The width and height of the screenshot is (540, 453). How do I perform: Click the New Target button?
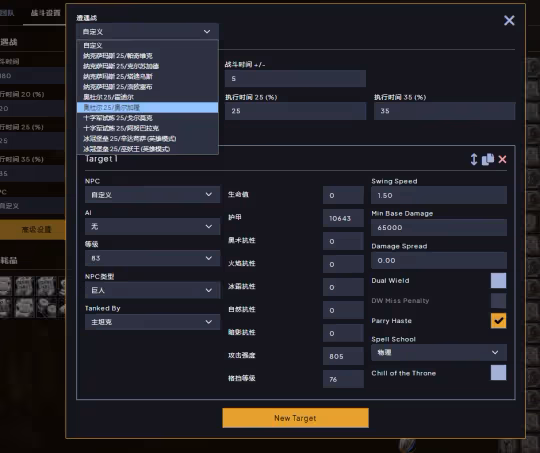pos(295,418)
